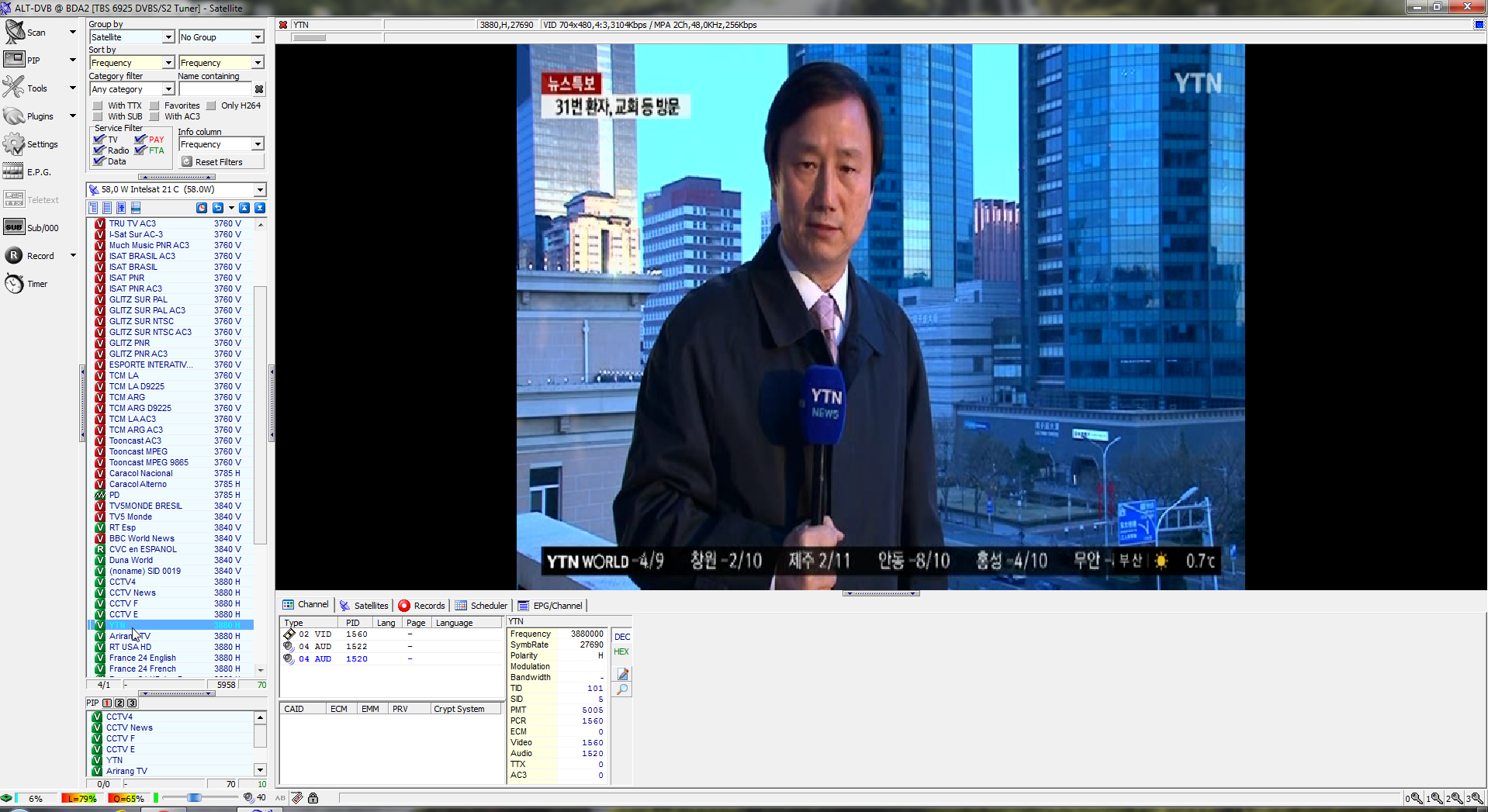Open the PIP picture-in-picture tool
This screenshot has height=812, width=1488.
point(22,60)
